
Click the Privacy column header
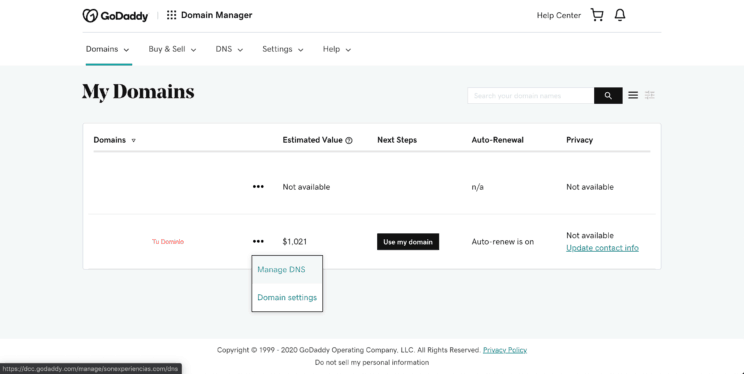(579, 140)
